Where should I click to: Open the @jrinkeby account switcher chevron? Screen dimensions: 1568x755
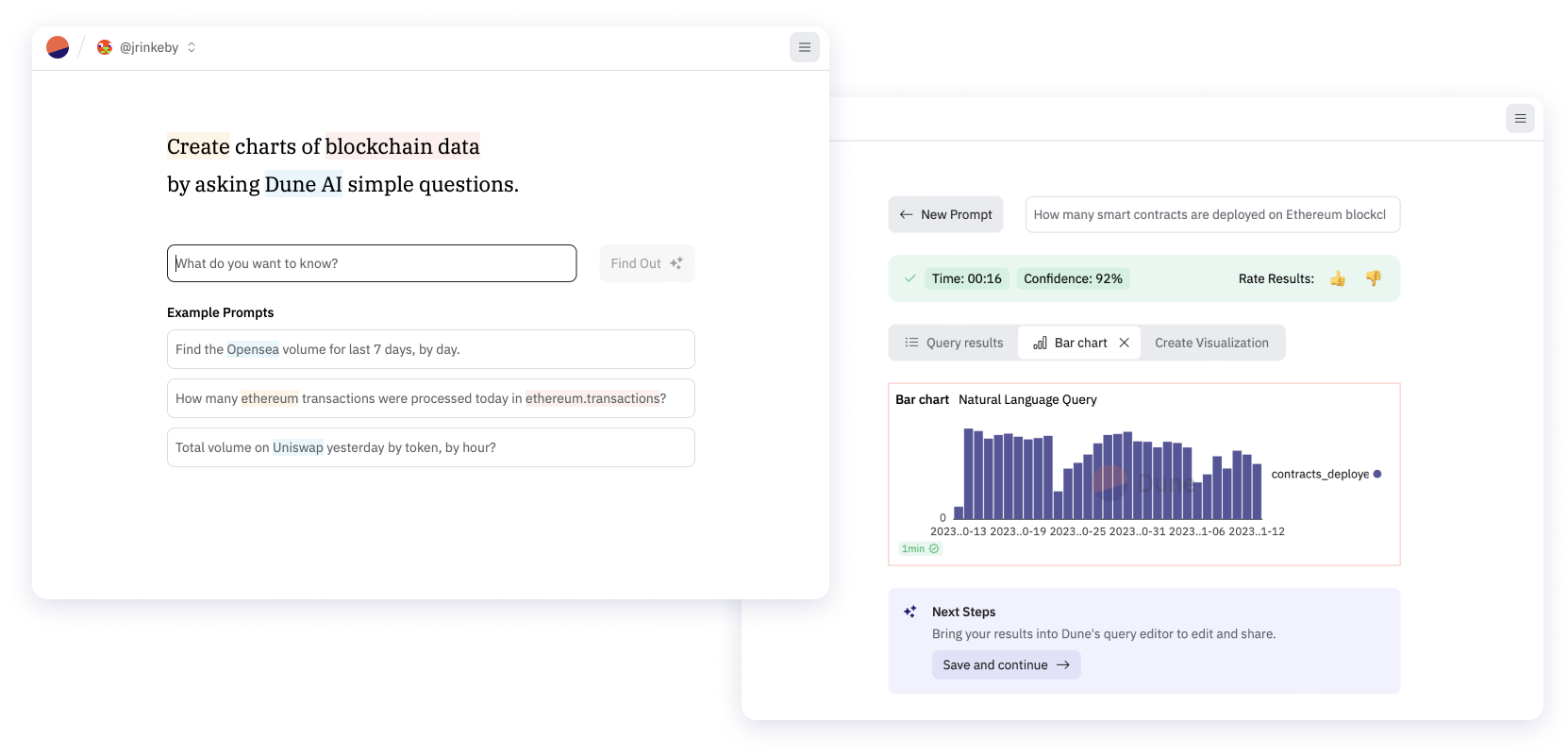pos(192,47)
